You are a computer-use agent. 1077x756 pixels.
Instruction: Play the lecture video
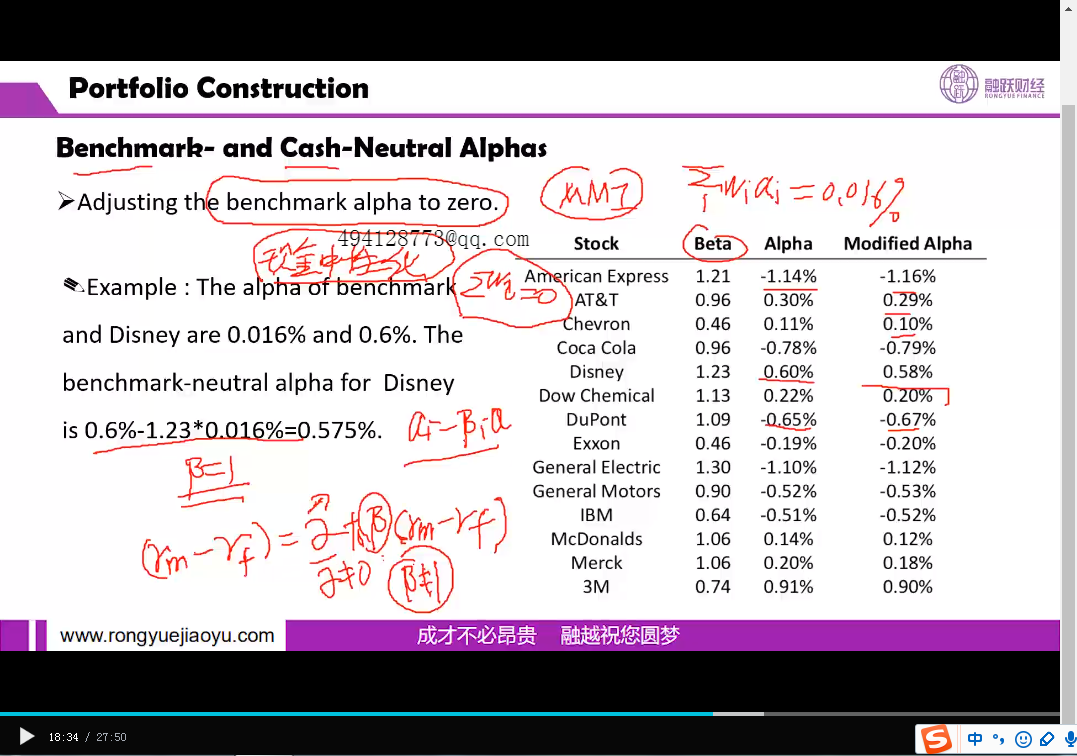pos(27,737)
